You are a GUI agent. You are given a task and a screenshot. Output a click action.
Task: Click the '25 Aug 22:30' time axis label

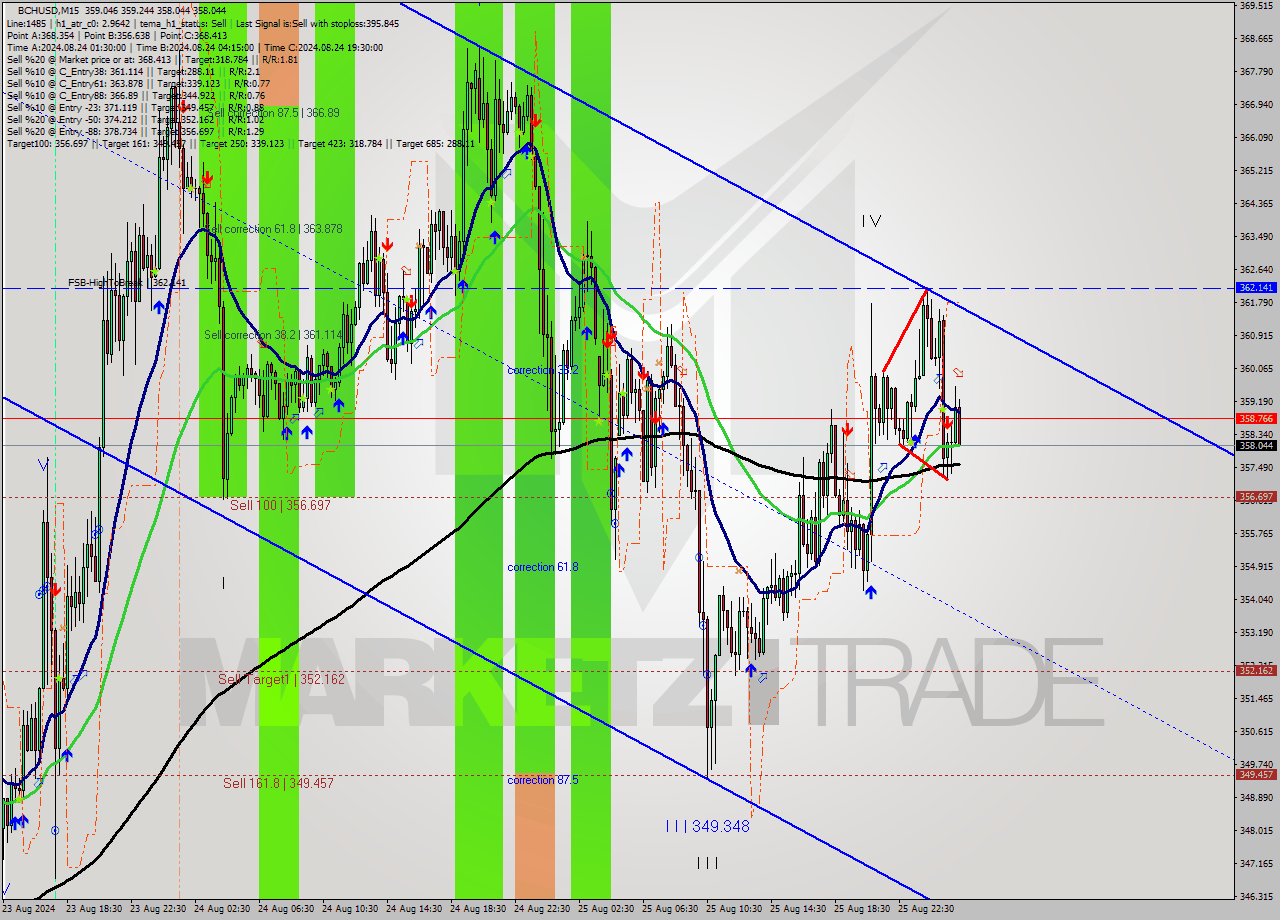point(926,909)
